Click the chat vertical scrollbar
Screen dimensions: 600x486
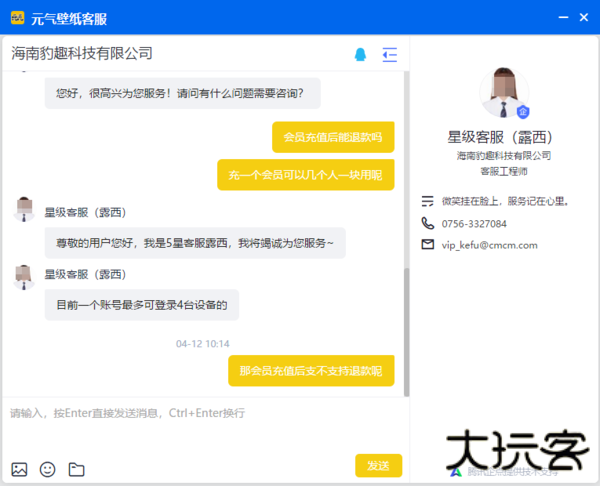406,332
